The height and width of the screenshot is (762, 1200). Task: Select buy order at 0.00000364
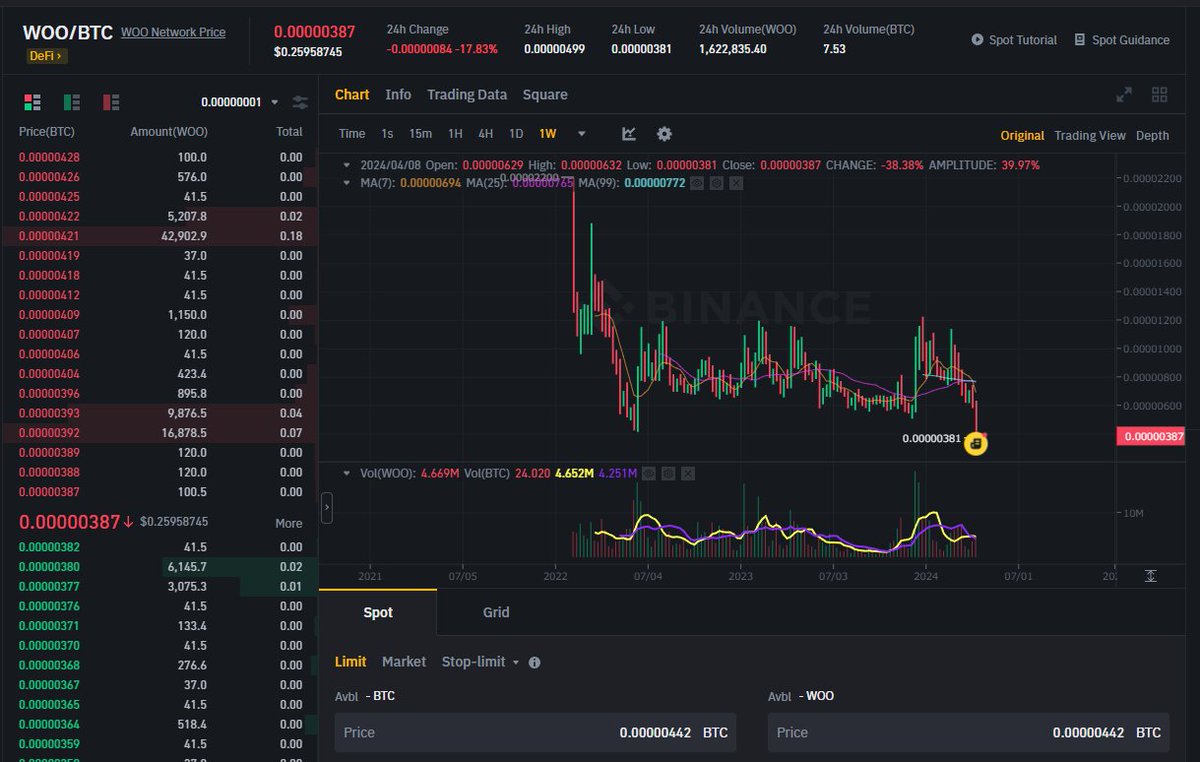coord(160,724)
